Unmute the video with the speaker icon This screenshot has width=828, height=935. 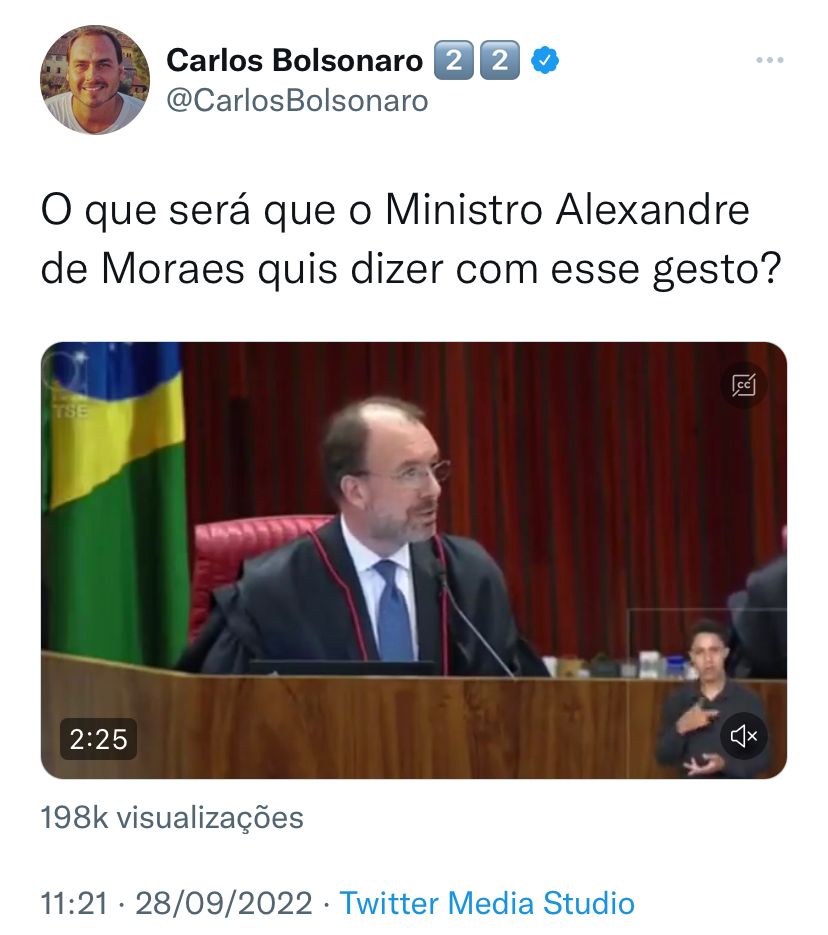[743, 736]
